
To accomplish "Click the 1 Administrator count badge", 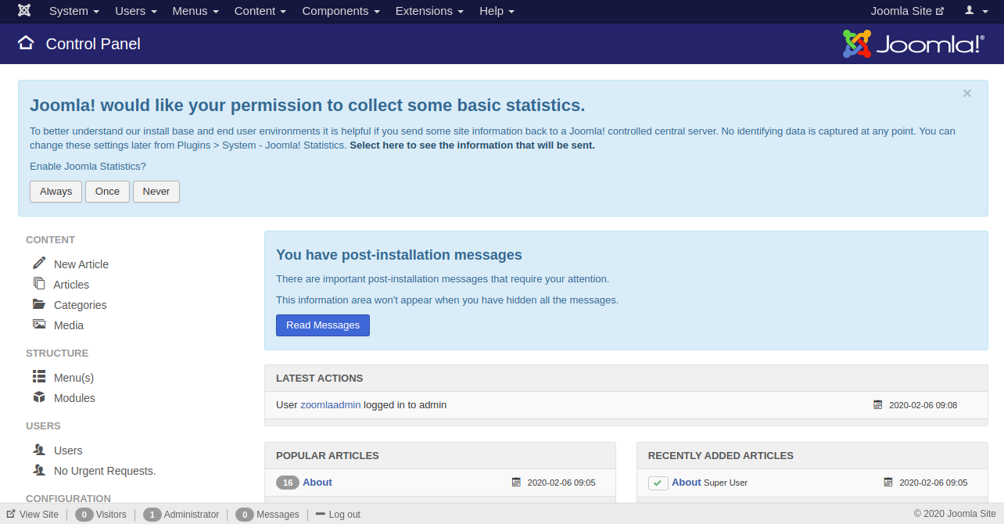I will click(152, 514).
